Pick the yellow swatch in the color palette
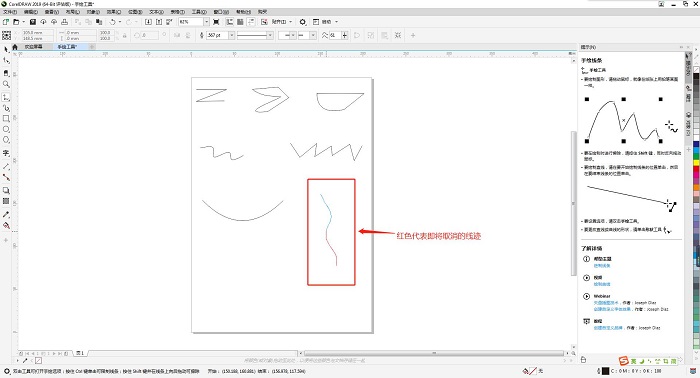 (x=696, y=163)
